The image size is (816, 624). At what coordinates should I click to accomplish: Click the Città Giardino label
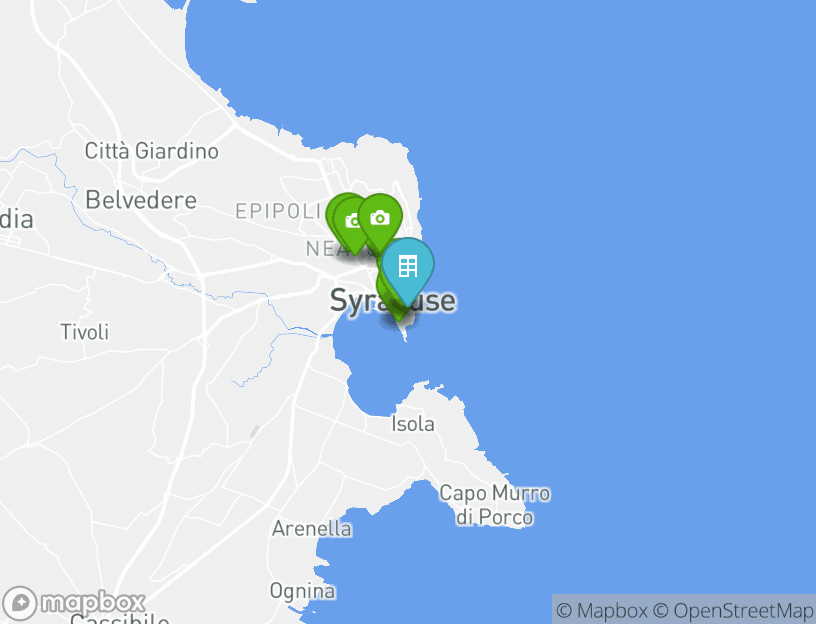[x=151, y=151]
